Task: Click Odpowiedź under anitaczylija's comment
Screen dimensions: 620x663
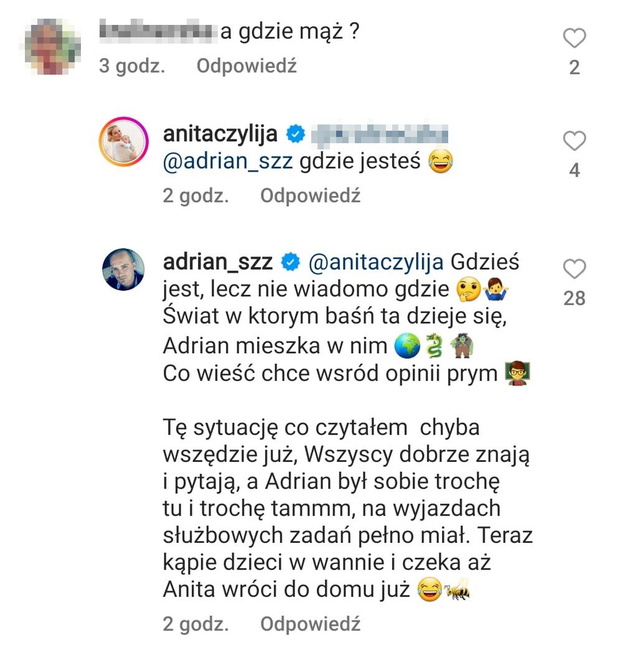Action: point(310,196)
